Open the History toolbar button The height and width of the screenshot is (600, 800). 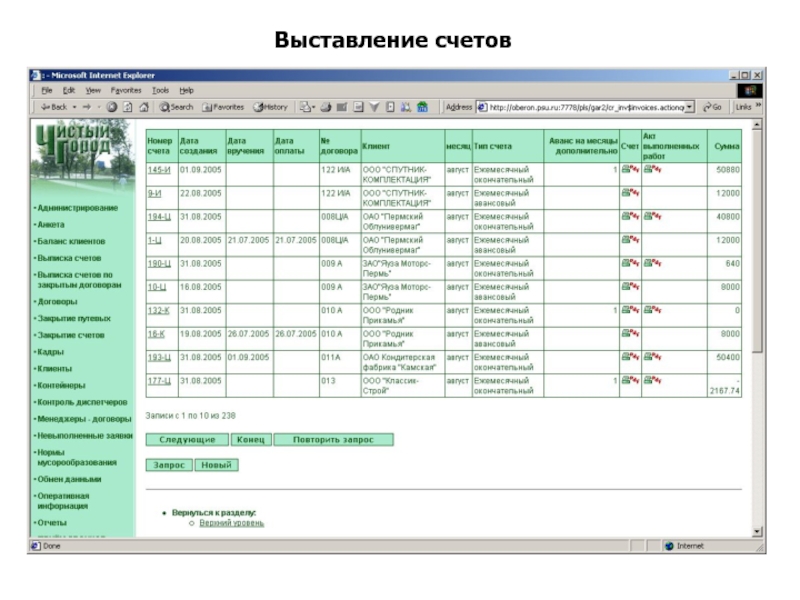pyautogui.click(x=270, y=107)
